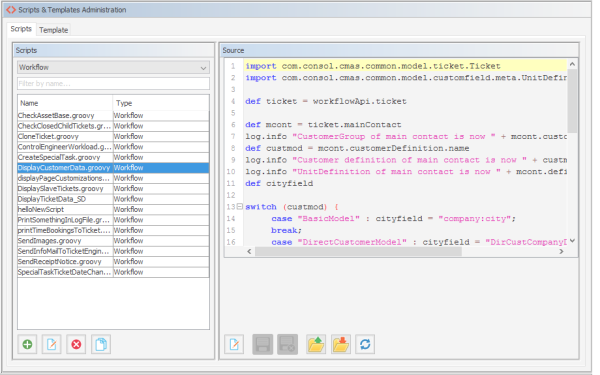Click the grey save script button
The width and height of the screenshot is (600, 375).
(x=262, y=344)
